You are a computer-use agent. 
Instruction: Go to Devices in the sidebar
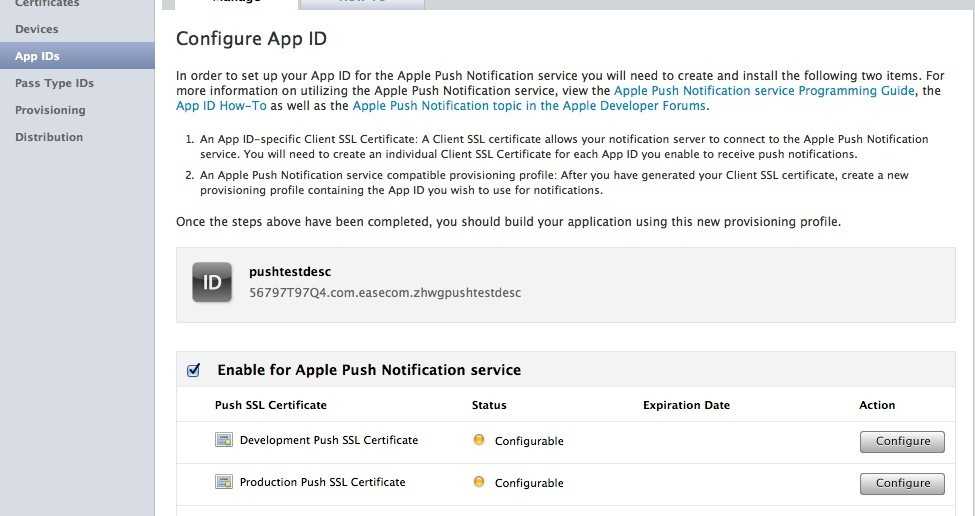tap(37, 29)
